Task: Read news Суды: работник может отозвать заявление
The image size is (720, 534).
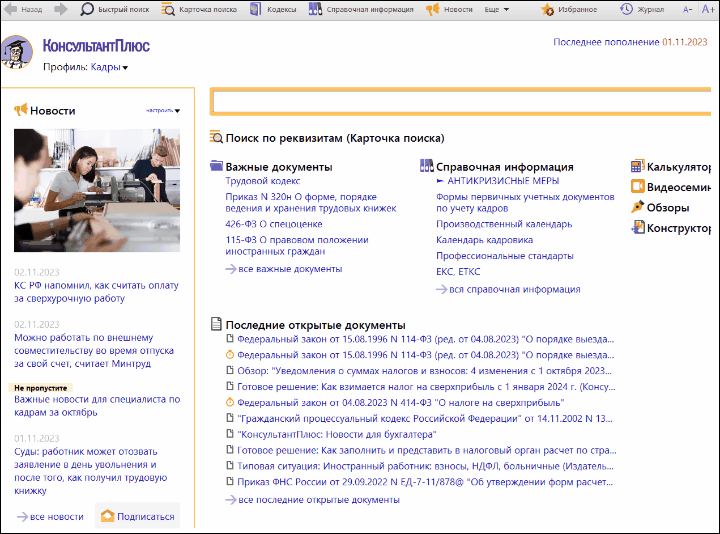Action: 90,471
